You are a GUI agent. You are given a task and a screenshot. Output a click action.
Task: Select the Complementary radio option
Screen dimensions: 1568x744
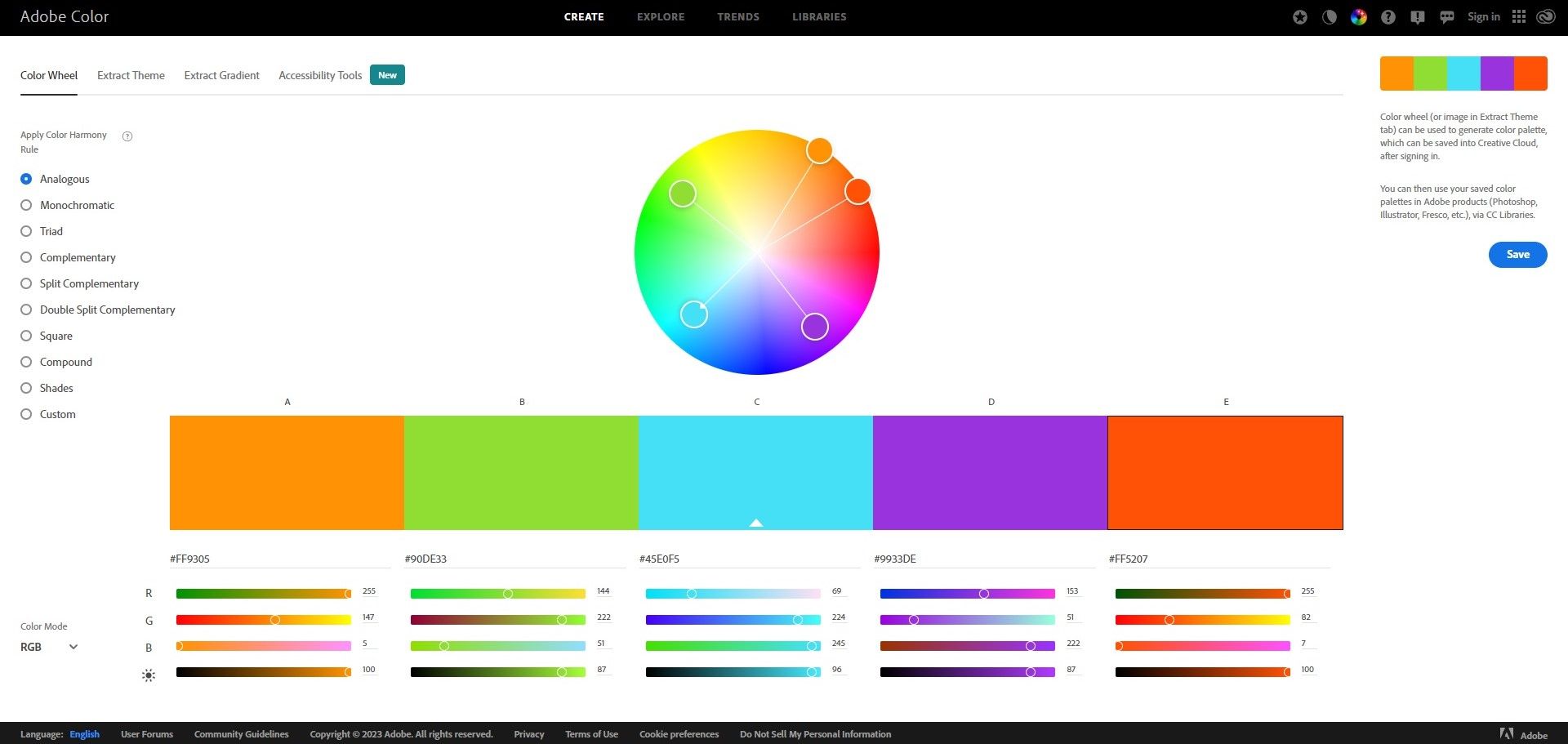pyautogui.click(x=69, y=257)
